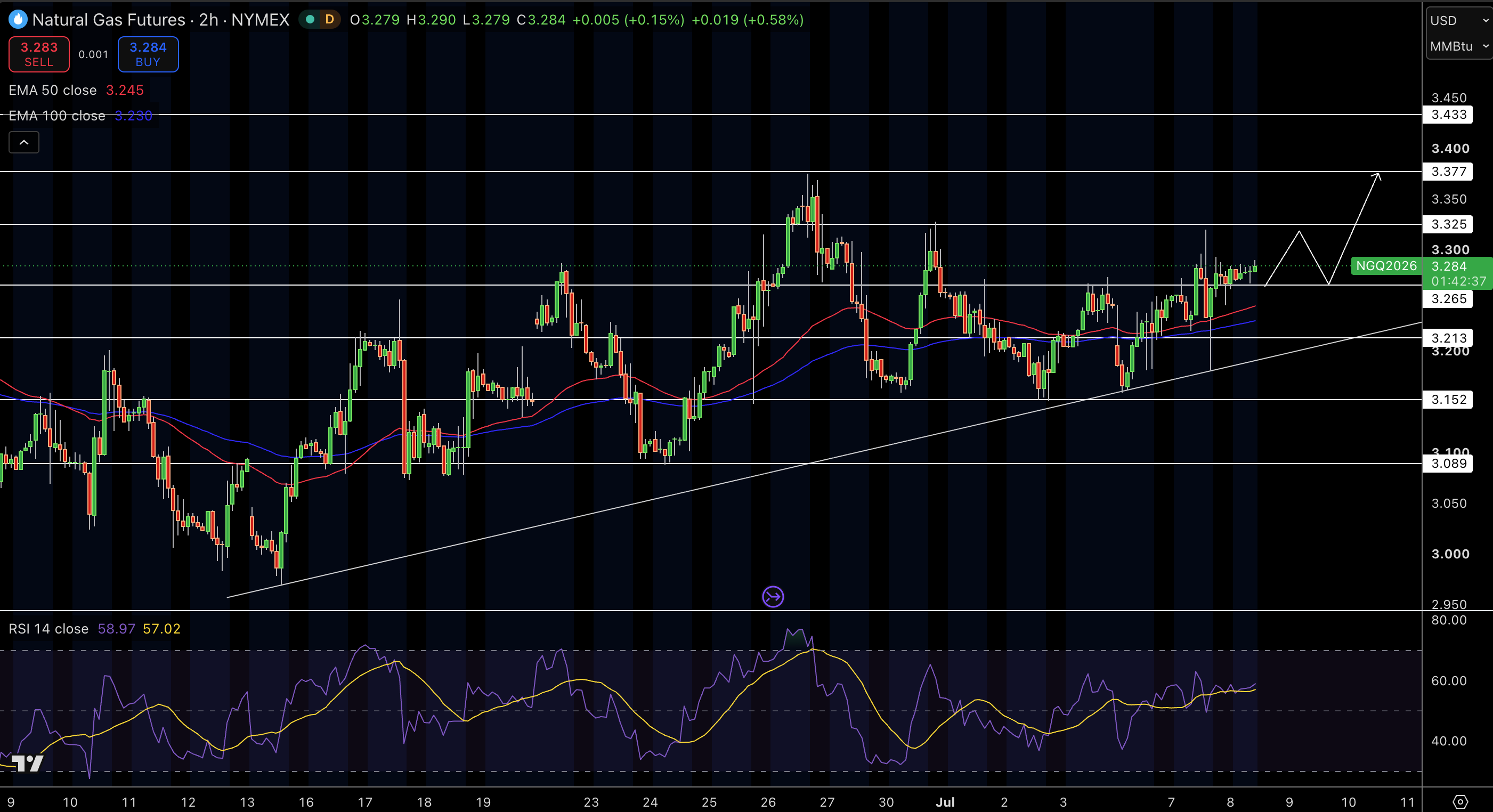
Task: Click the RSI moving average value 57.02
Action: (x=161, y=629)
